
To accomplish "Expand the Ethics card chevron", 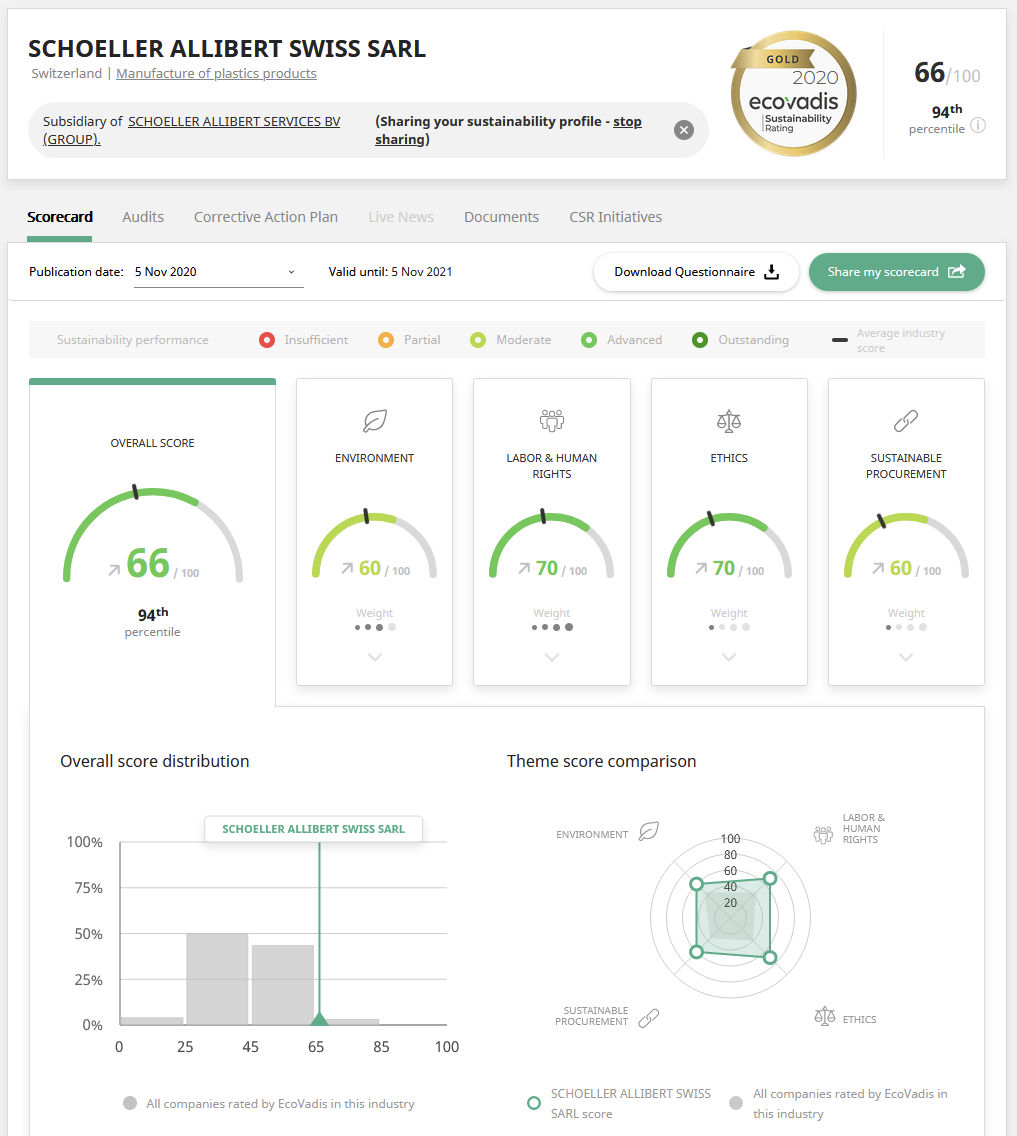I will click(729, 657).
